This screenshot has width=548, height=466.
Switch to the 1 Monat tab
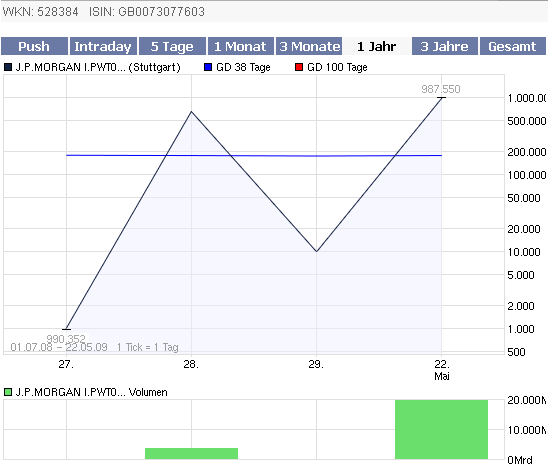click(x=240, y=46)
